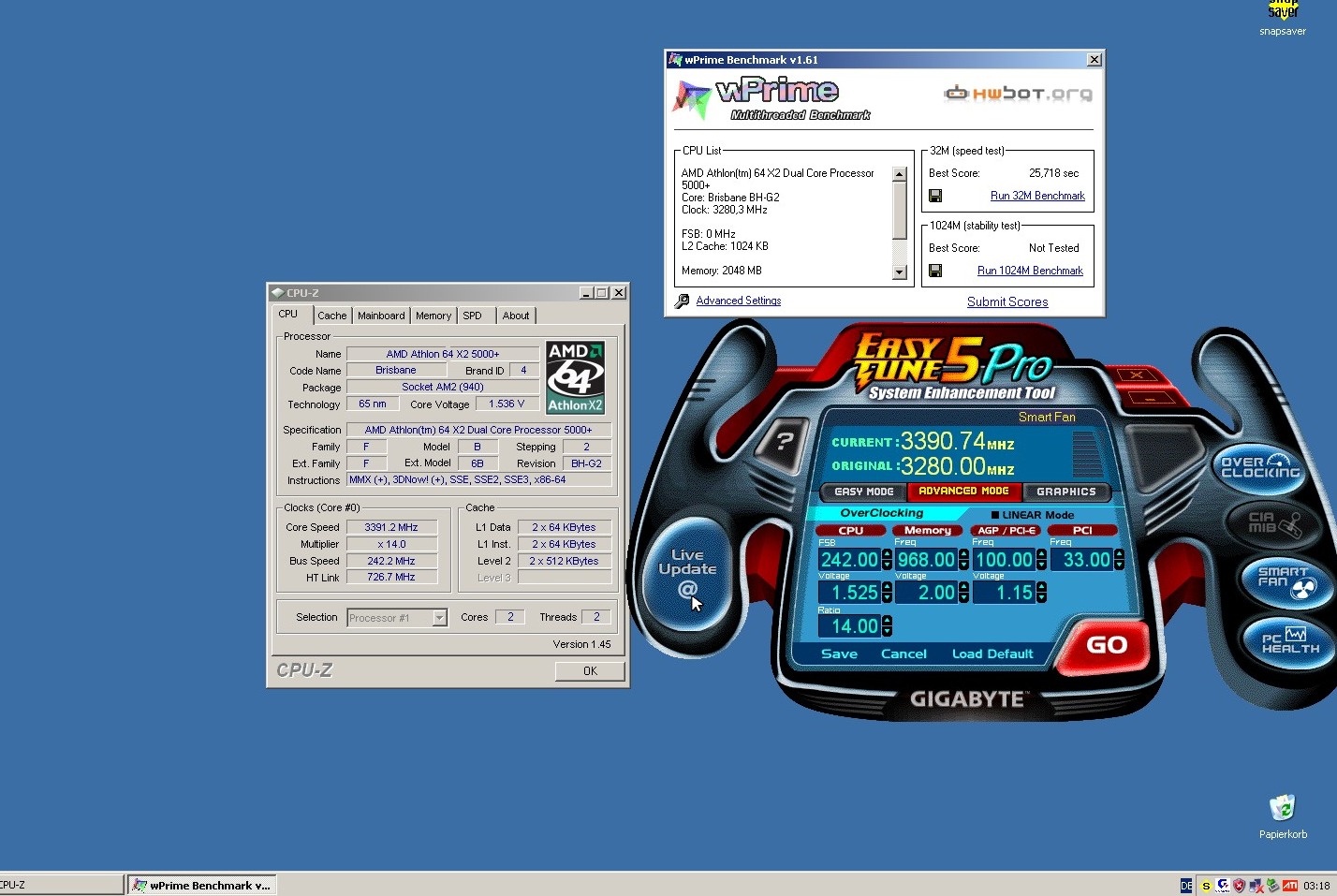1337x896 pixels.
Task: Click the yellow S tray icon
Action: point(1206,886)
